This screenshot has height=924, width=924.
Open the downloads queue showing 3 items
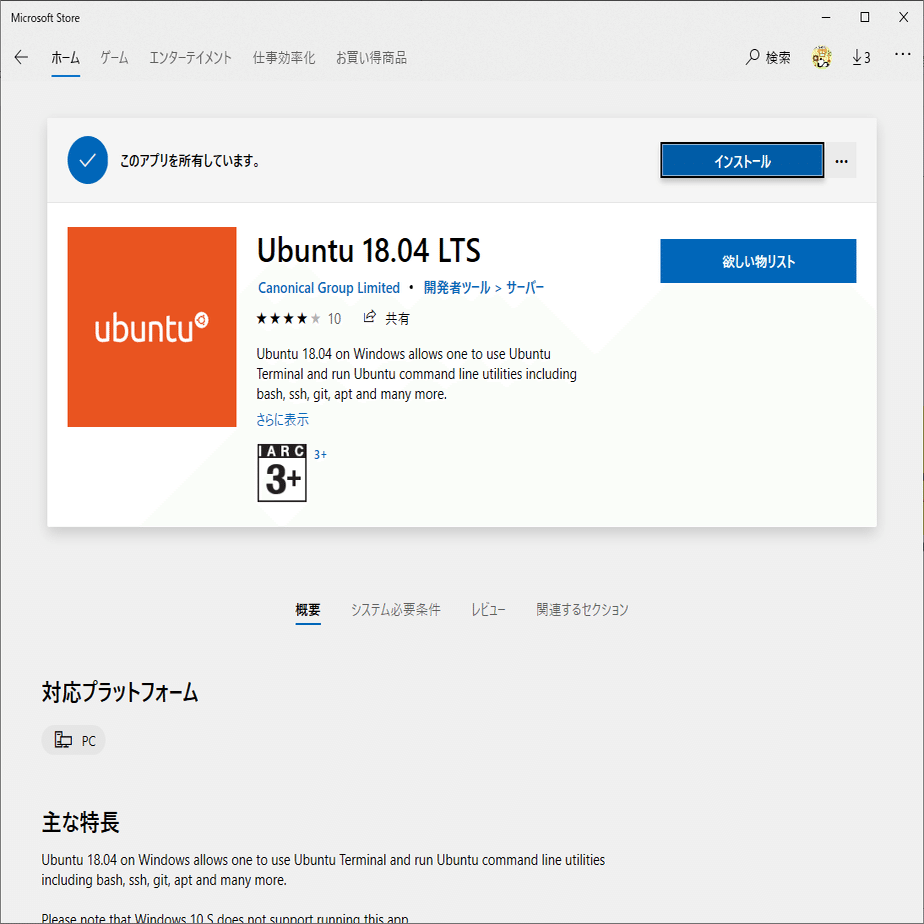click(x=861, y=57)
